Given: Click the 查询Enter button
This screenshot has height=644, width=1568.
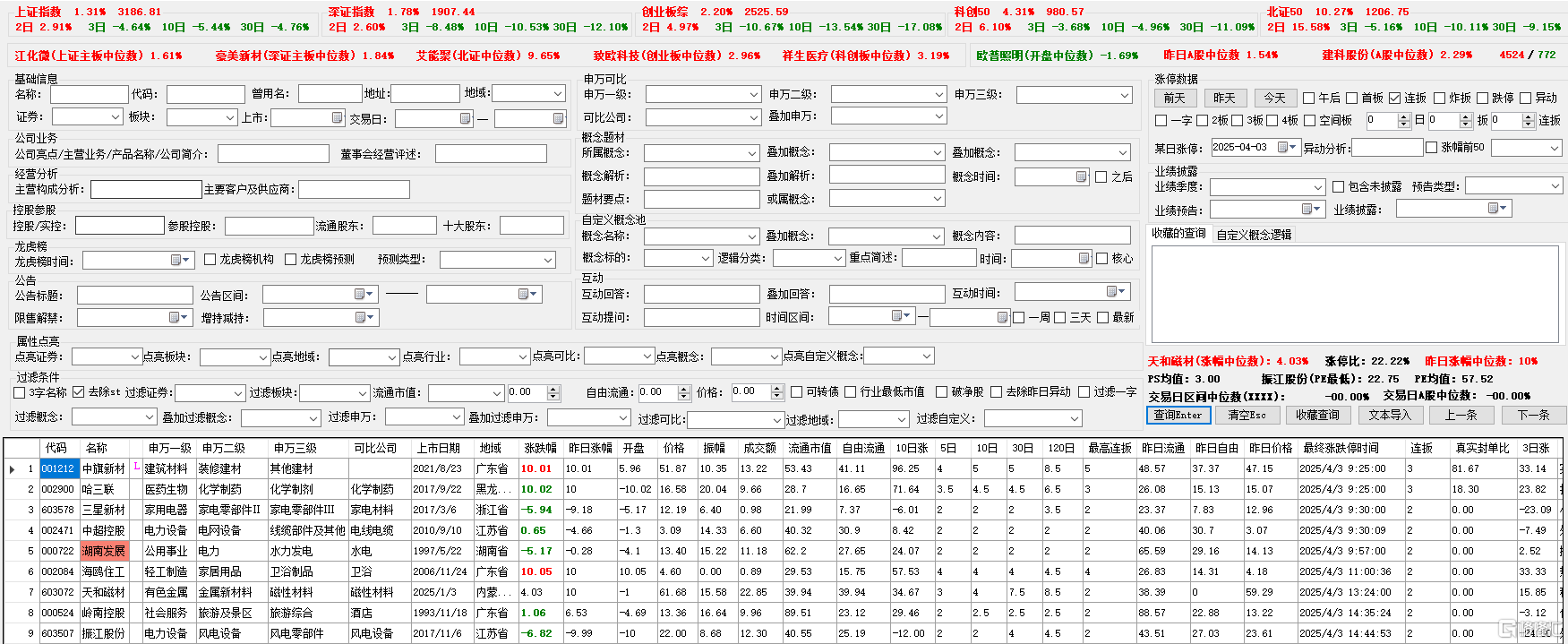Looking at the screenshot, I should coord(1178,415).
